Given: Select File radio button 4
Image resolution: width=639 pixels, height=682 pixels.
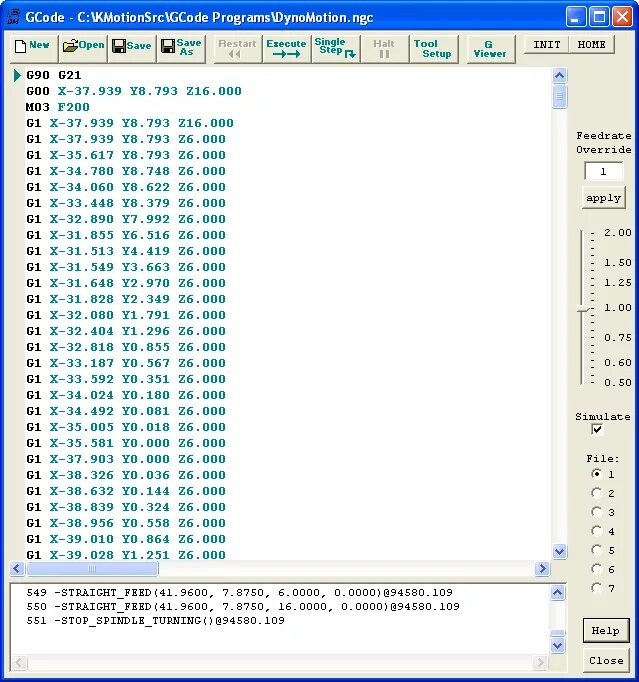Looking at the screenshot, I should click(597, 531).
